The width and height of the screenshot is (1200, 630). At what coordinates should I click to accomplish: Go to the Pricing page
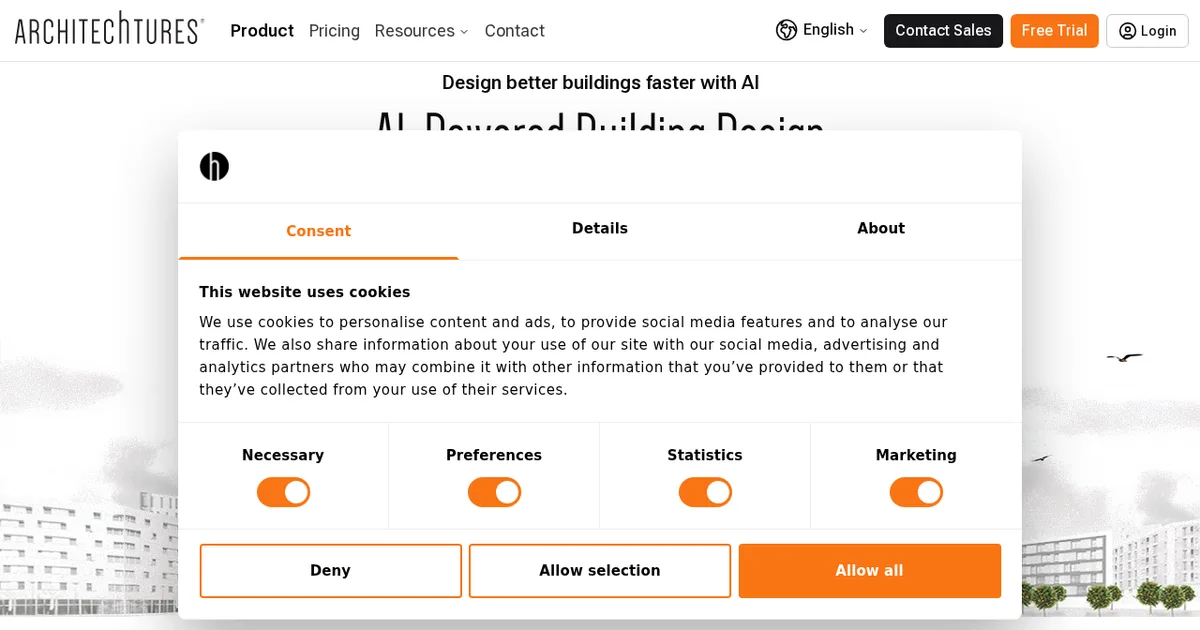click(x=334, y=31)
